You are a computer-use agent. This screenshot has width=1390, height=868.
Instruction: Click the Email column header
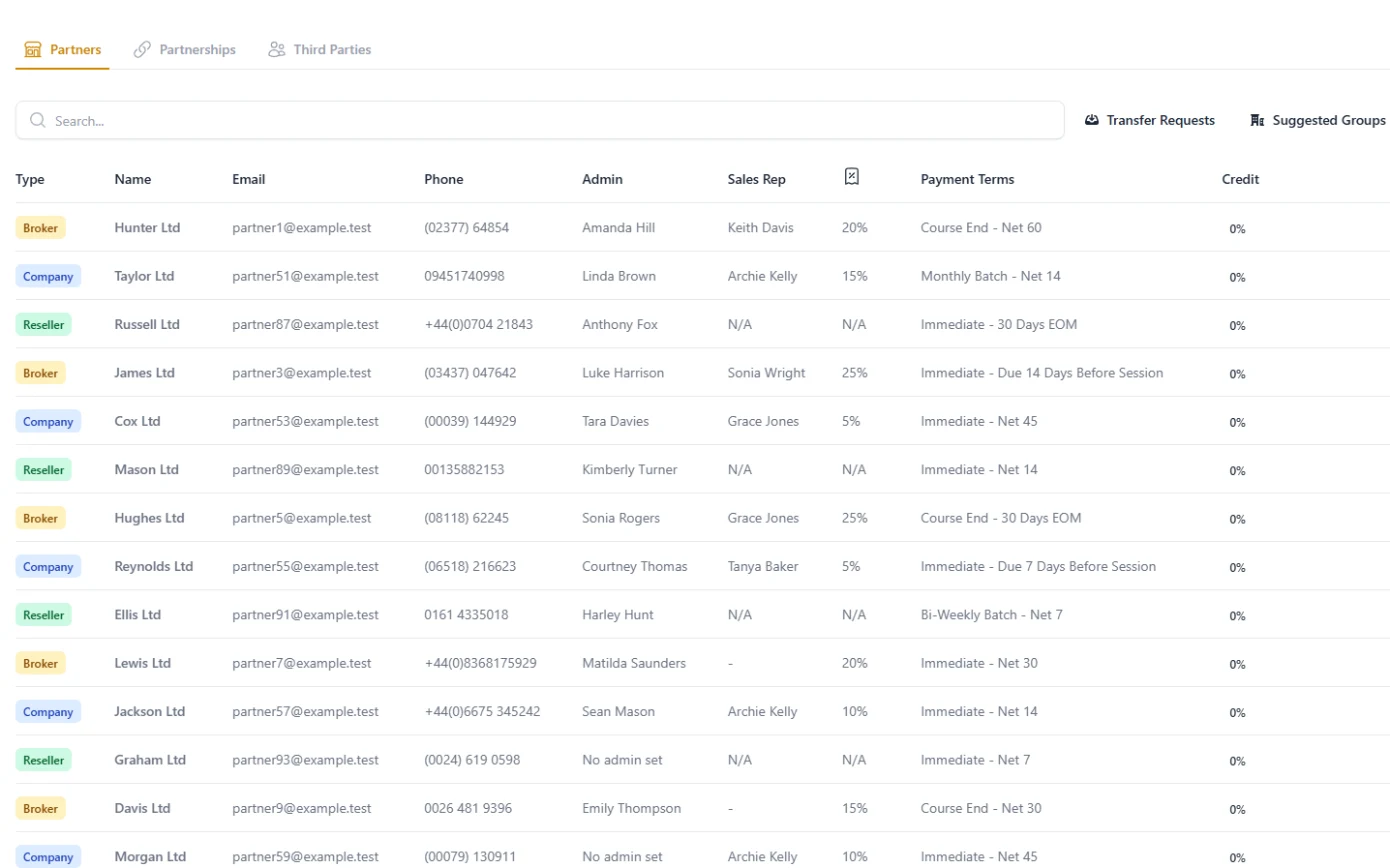pos(249,180)
